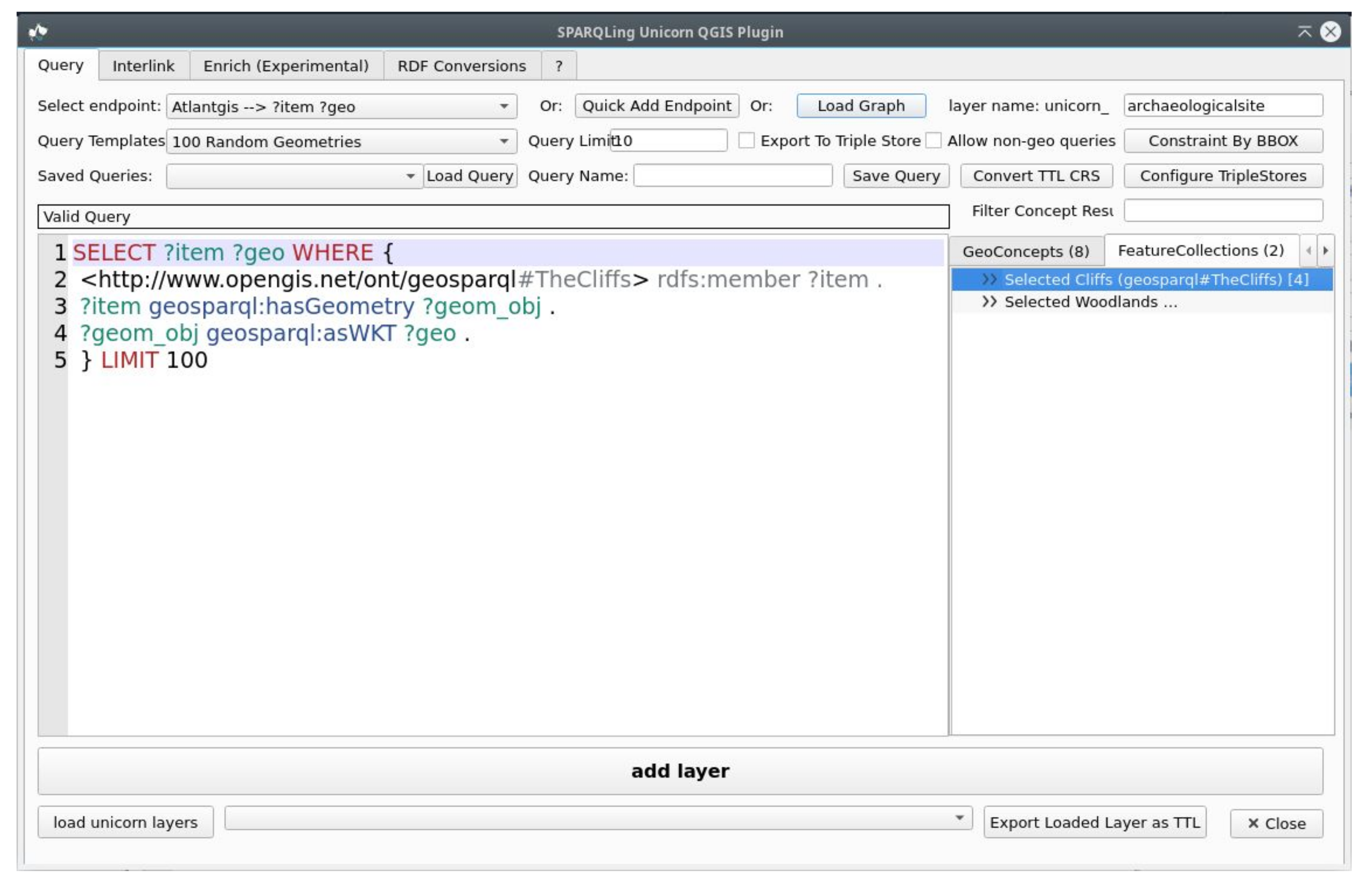Open the Query Templates dropdown
1372x888 pixels.
click(341, 141)
